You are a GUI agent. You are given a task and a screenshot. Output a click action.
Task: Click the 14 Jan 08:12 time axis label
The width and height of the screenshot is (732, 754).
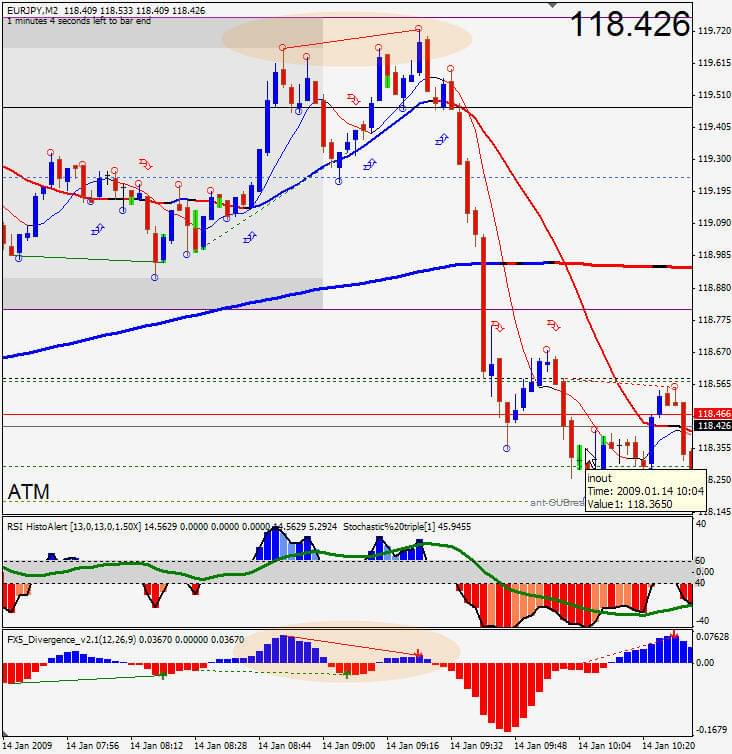click(x=157, y=746)
